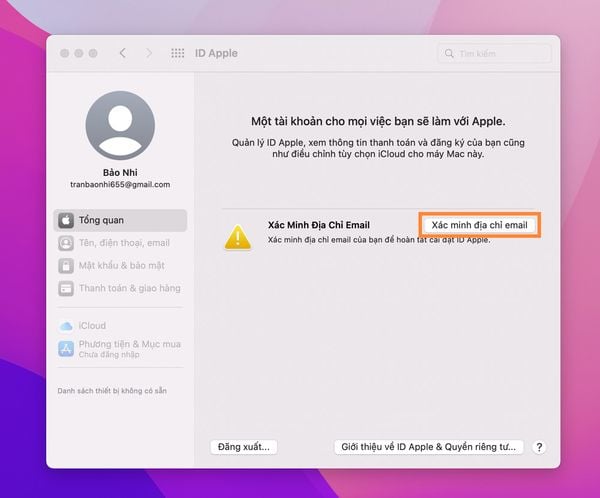Screen dimensions: 600x498
Task: Click the tranbaonhi655@gmail.com email text
Action: 120,185
